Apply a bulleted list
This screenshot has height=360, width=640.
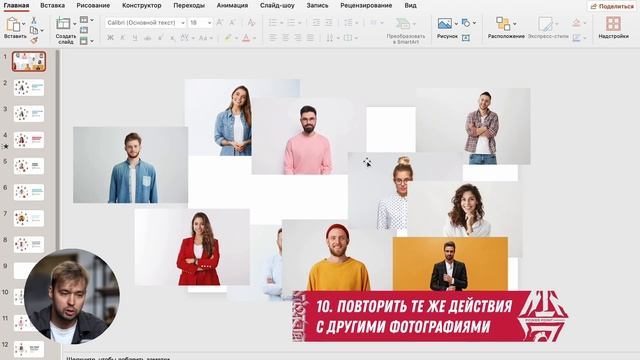(273, 22)
